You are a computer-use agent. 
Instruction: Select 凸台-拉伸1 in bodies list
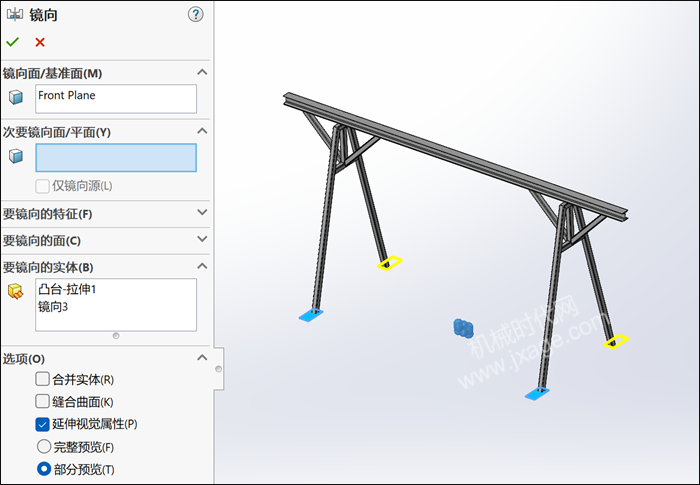67,289
